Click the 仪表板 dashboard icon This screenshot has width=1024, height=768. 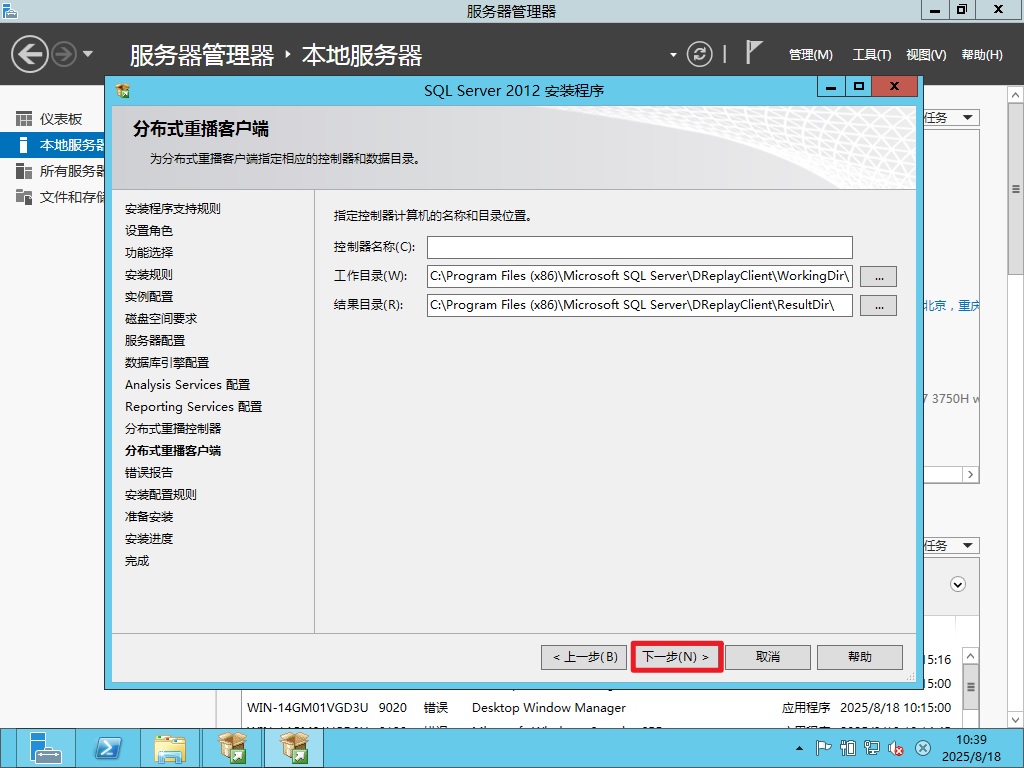click(x=24, y=119)
